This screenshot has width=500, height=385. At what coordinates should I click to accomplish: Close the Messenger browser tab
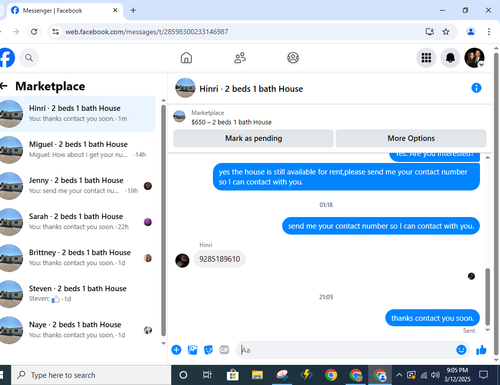coord(115,10)
